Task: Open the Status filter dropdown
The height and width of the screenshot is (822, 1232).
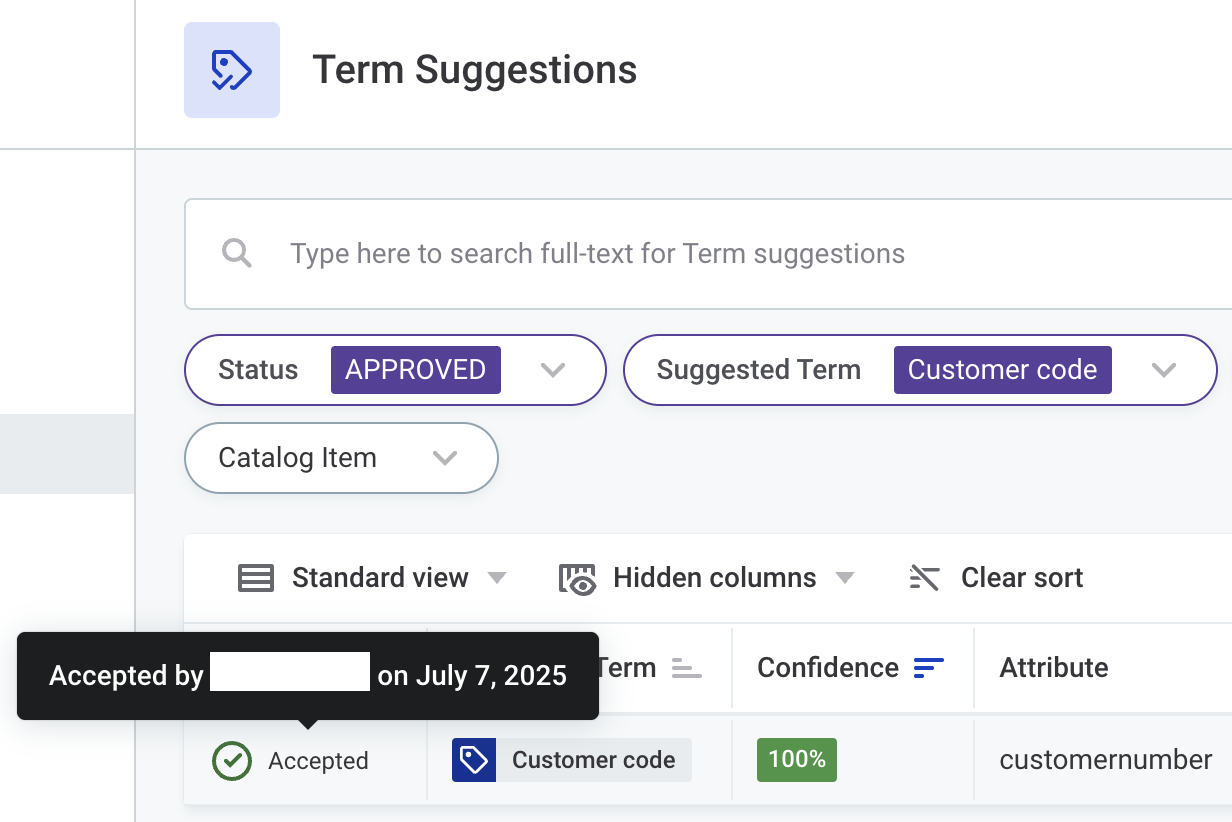Action: pyautogui.click(x=553, y=370)
